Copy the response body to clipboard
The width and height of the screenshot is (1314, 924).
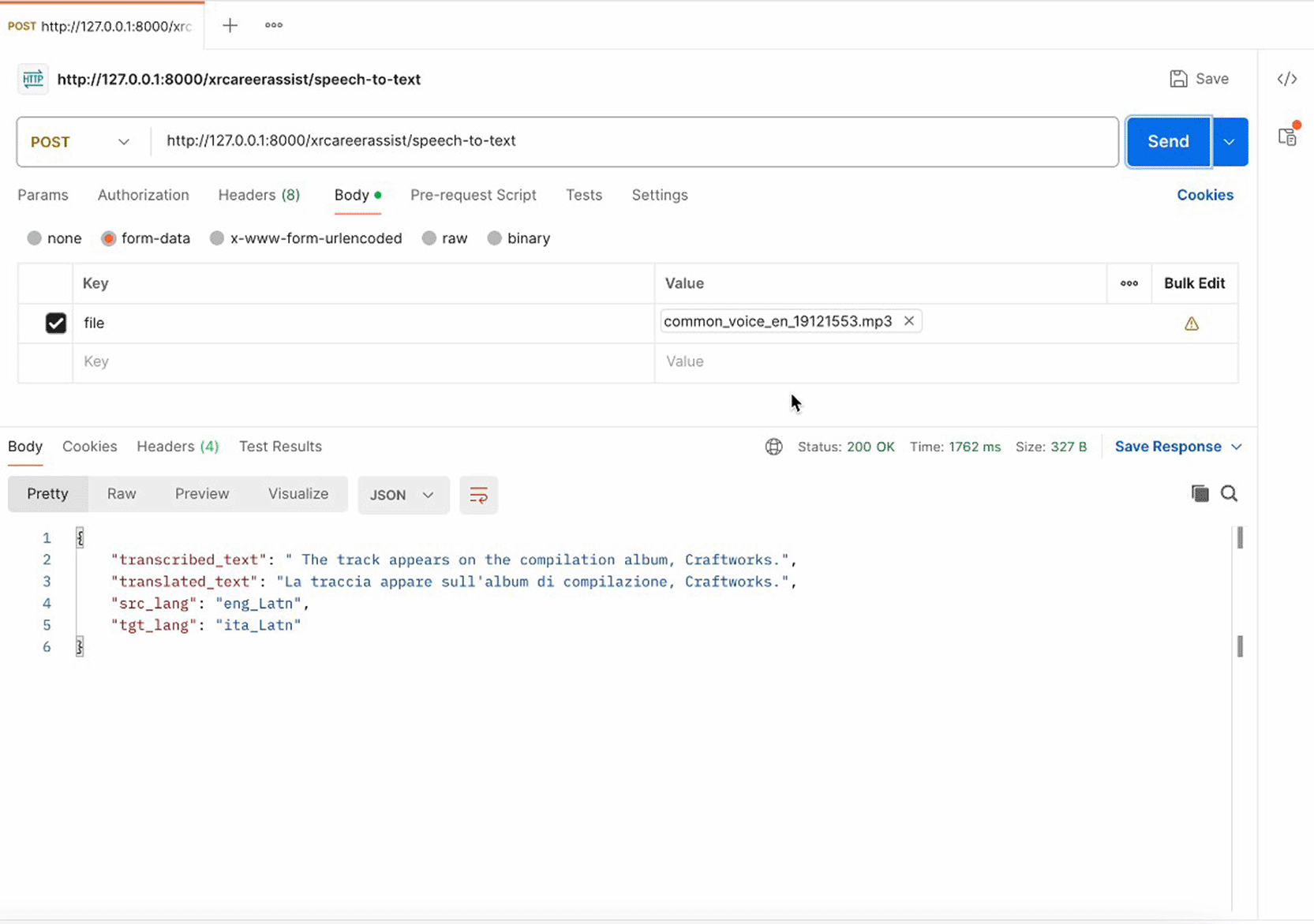coord(1200,494)
